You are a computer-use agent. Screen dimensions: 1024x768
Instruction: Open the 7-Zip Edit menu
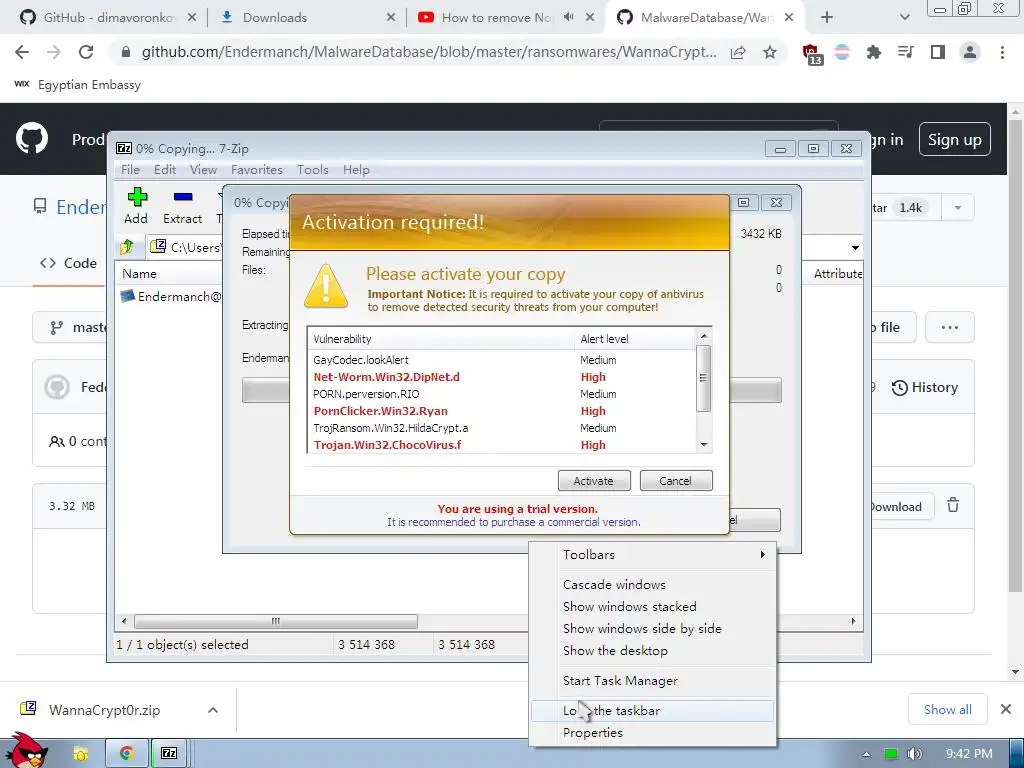coord(165,170)
